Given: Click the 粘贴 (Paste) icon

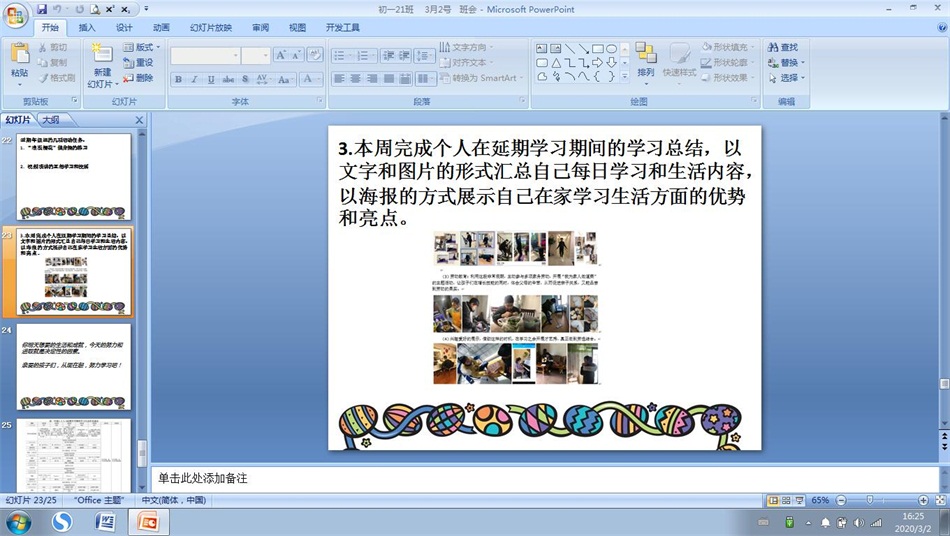Looking at the screenshot, I should pyautogui.click(x=19, y=60).
